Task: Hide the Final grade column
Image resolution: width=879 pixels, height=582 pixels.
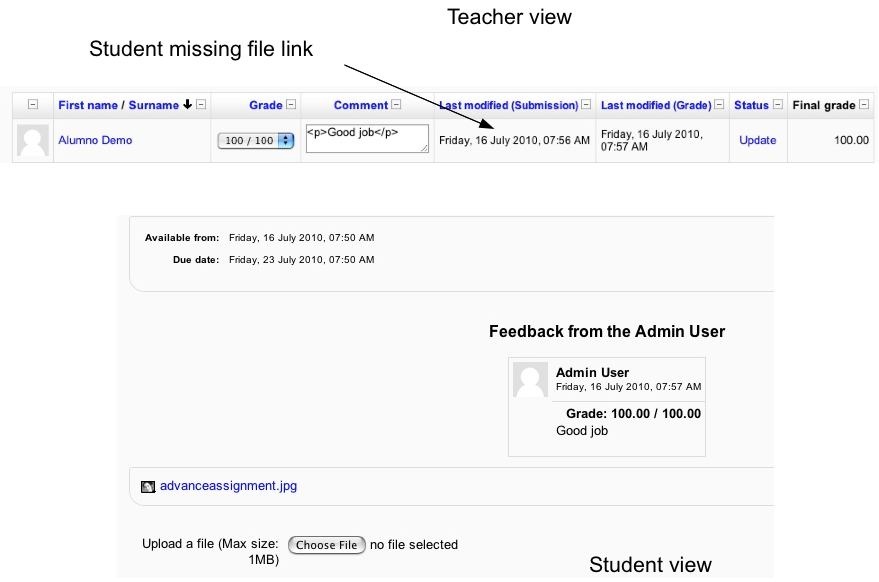Action: tap(864, 104)
